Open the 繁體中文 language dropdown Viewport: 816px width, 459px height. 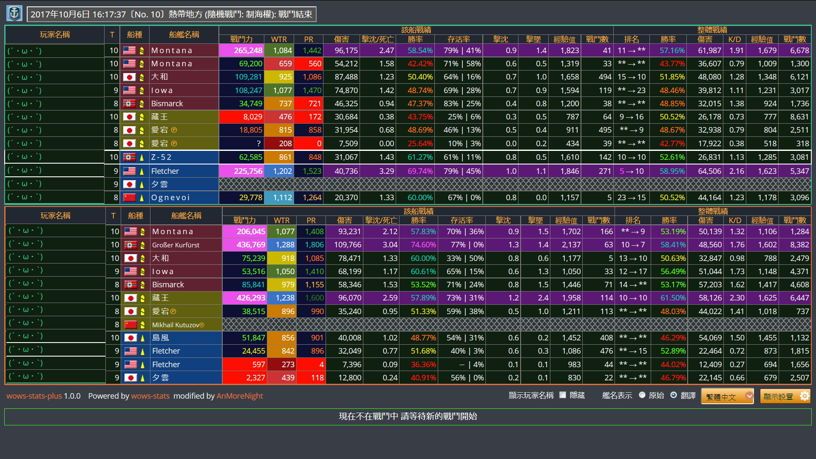727,397
